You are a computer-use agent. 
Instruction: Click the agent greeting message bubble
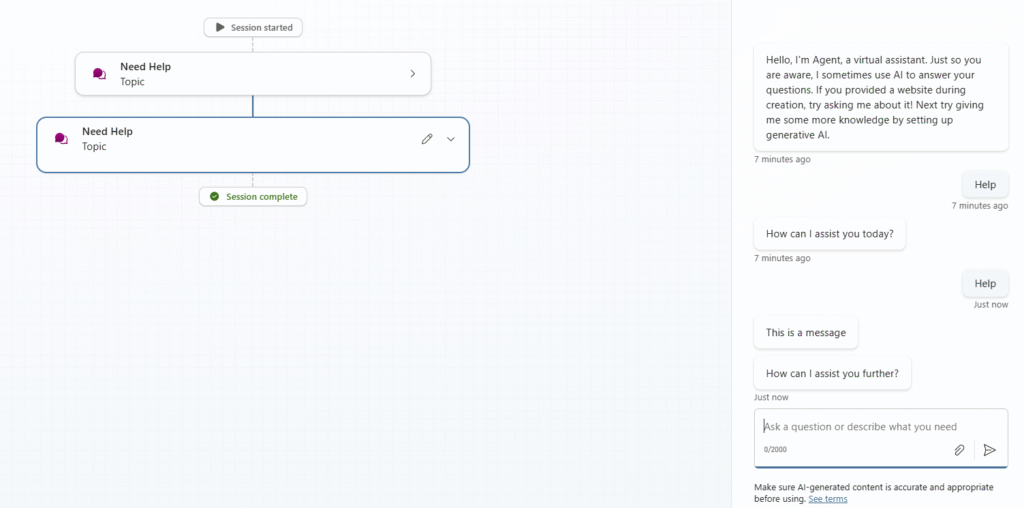[x=881, y=97]
